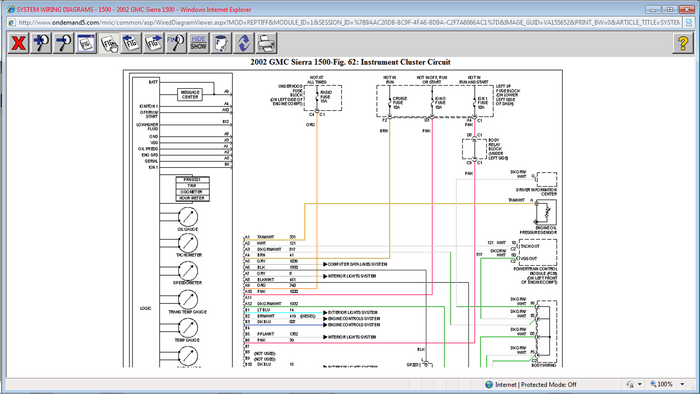Go to the previous figure
700x394 pixels.
click(131, 43)
